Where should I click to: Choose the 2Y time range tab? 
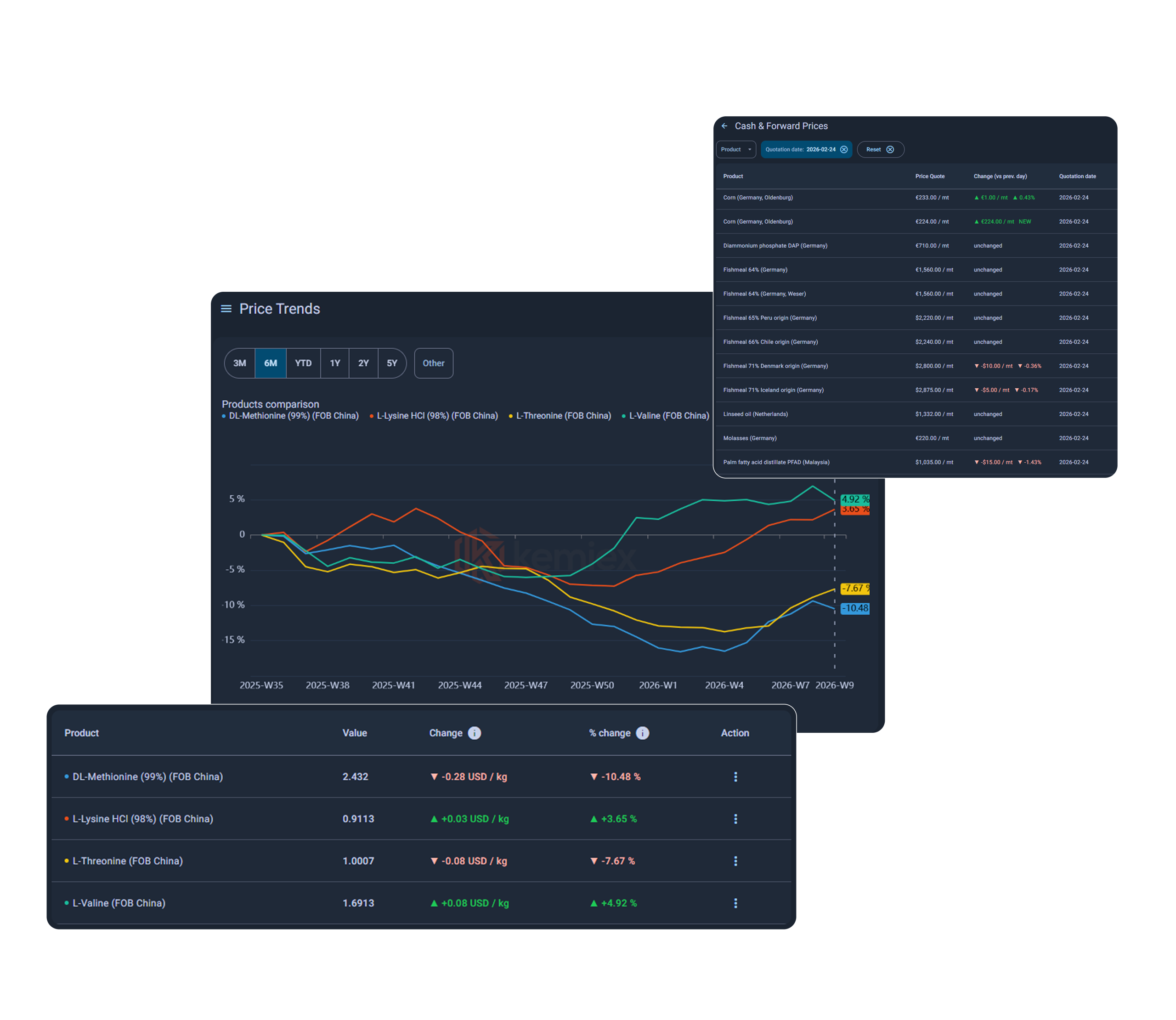(363, 363)
